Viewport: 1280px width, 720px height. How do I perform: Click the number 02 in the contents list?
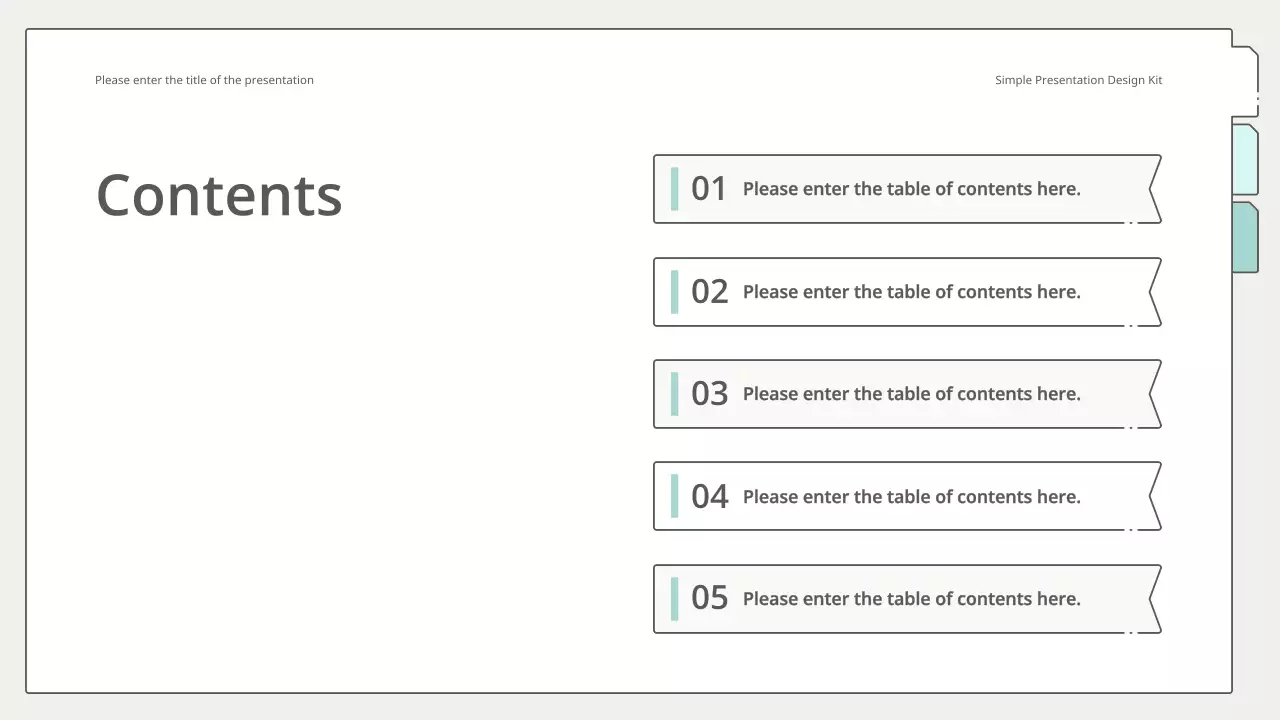pos(709,292)
